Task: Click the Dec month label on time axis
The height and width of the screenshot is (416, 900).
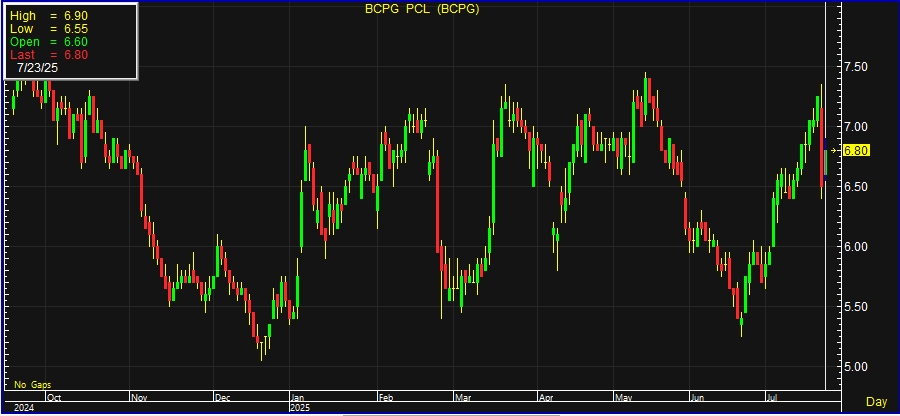Action: tap(223, 396)
